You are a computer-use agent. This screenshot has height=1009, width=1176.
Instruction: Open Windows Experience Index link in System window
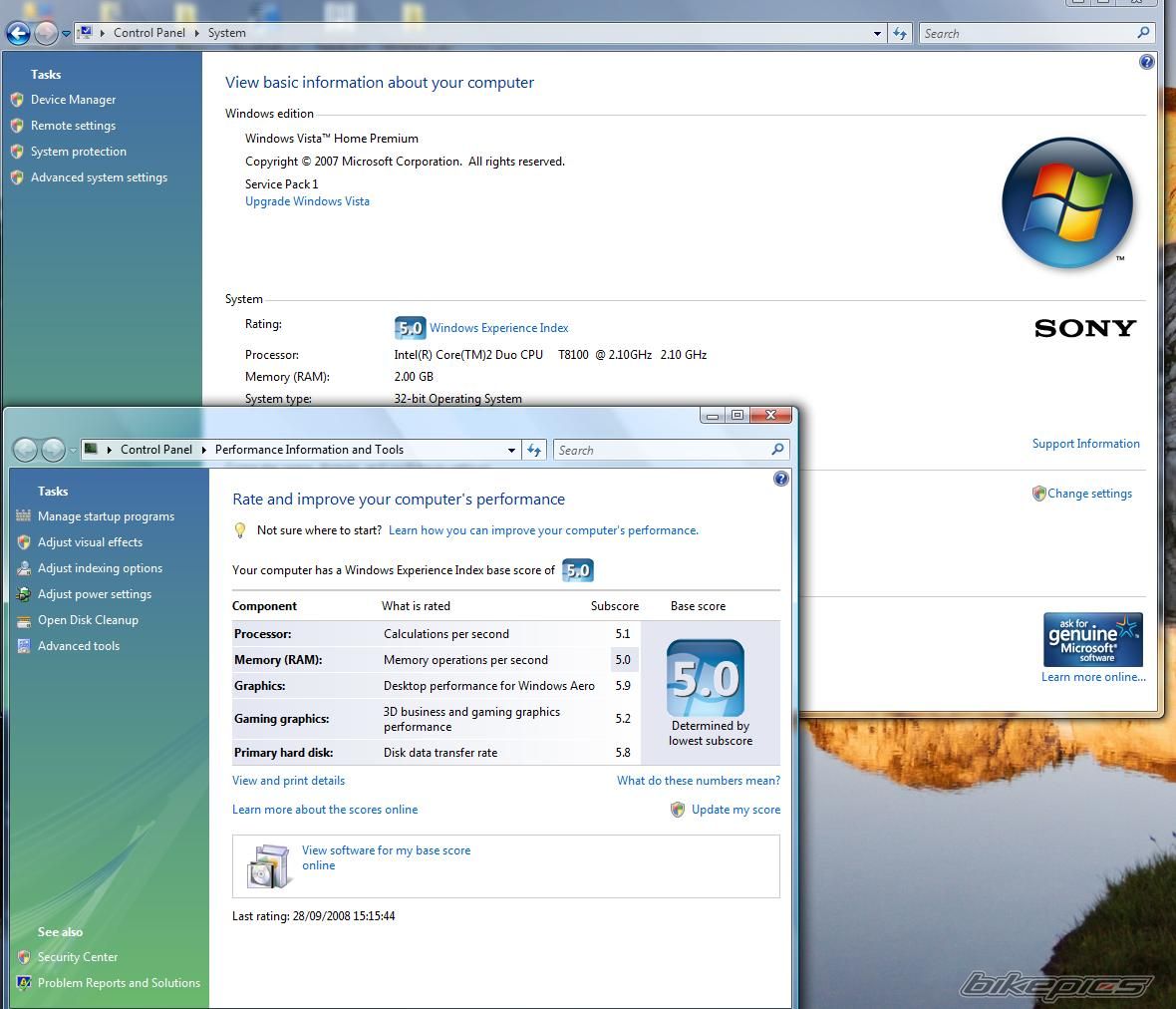coord(498,328)
